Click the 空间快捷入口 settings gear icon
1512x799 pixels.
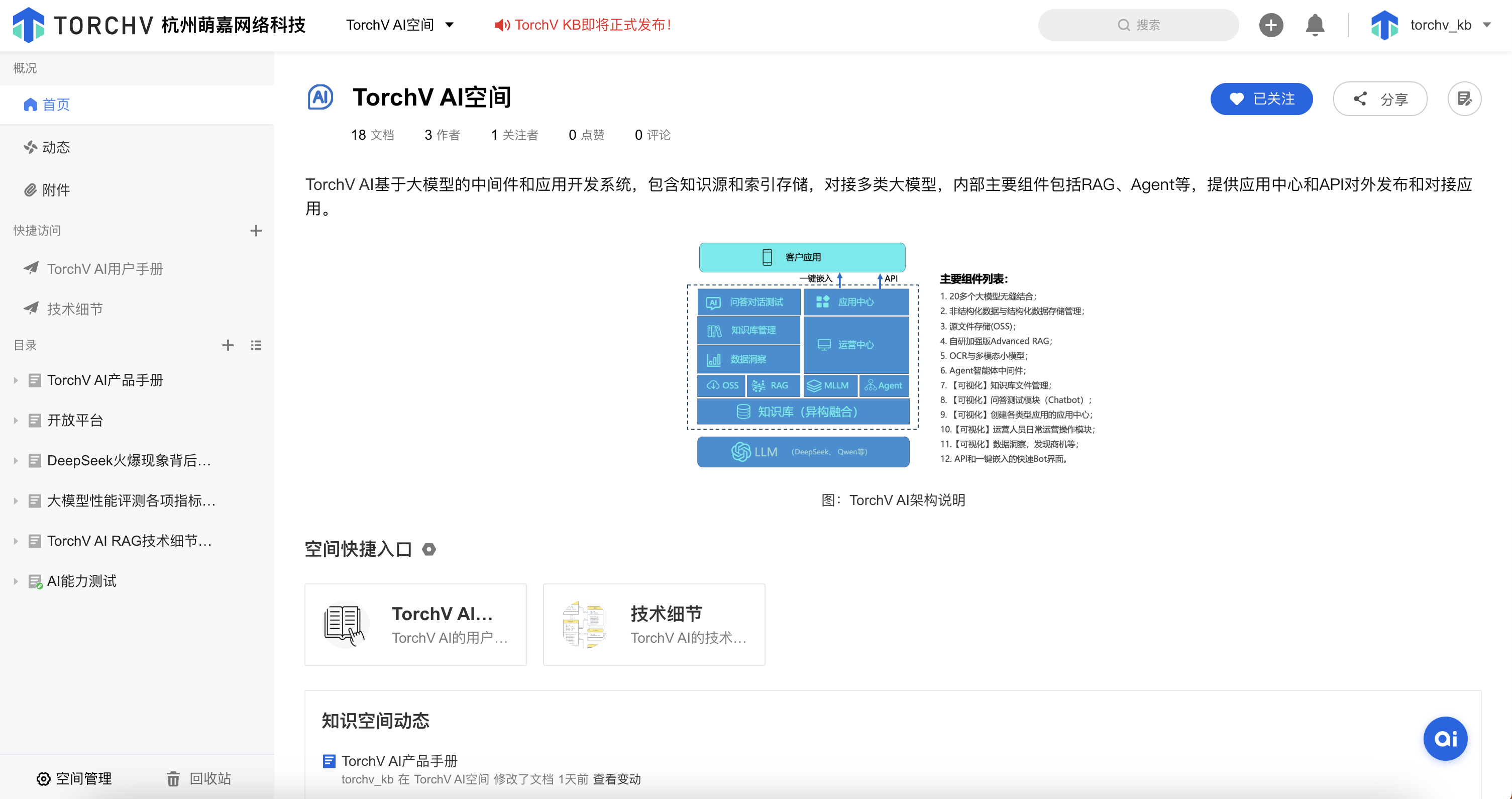(x=429, y=549)
